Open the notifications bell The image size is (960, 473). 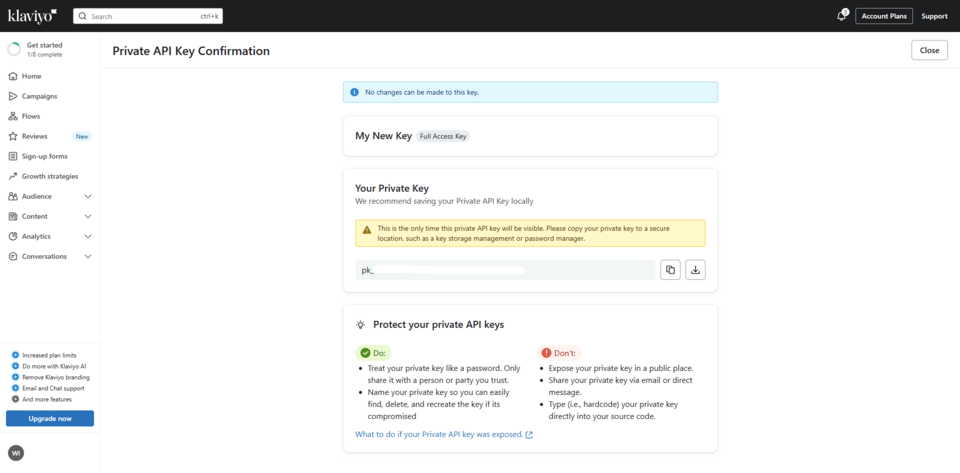pos(841,16)
